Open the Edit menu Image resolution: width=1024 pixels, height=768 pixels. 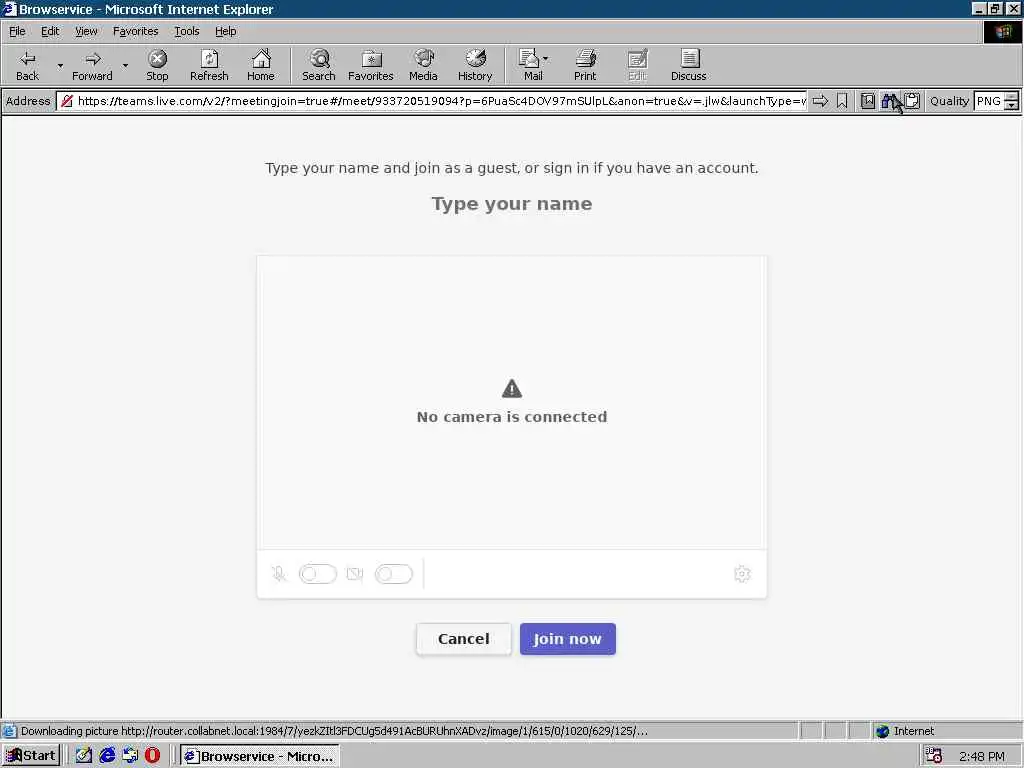pos(50,31)
